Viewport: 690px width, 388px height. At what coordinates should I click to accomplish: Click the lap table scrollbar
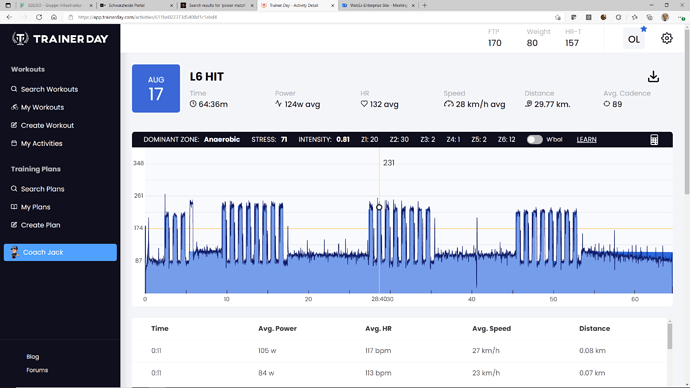point(669,337)
